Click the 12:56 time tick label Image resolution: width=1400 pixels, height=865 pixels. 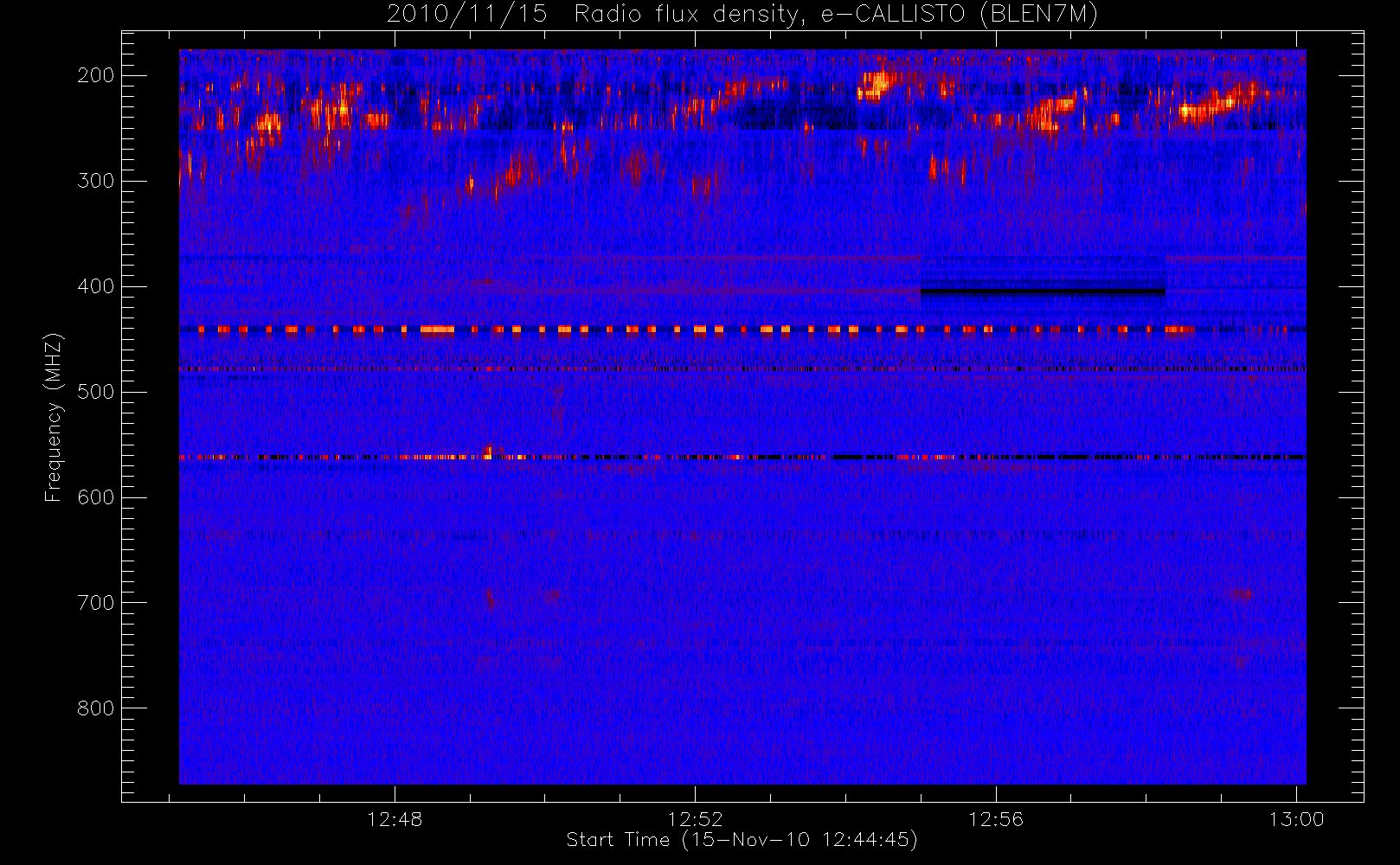(995, 819)
